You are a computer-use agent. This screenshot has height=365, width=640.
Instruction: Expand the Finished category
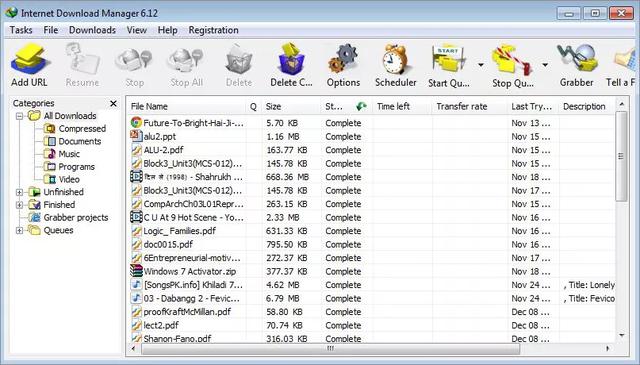pos(19,205)
